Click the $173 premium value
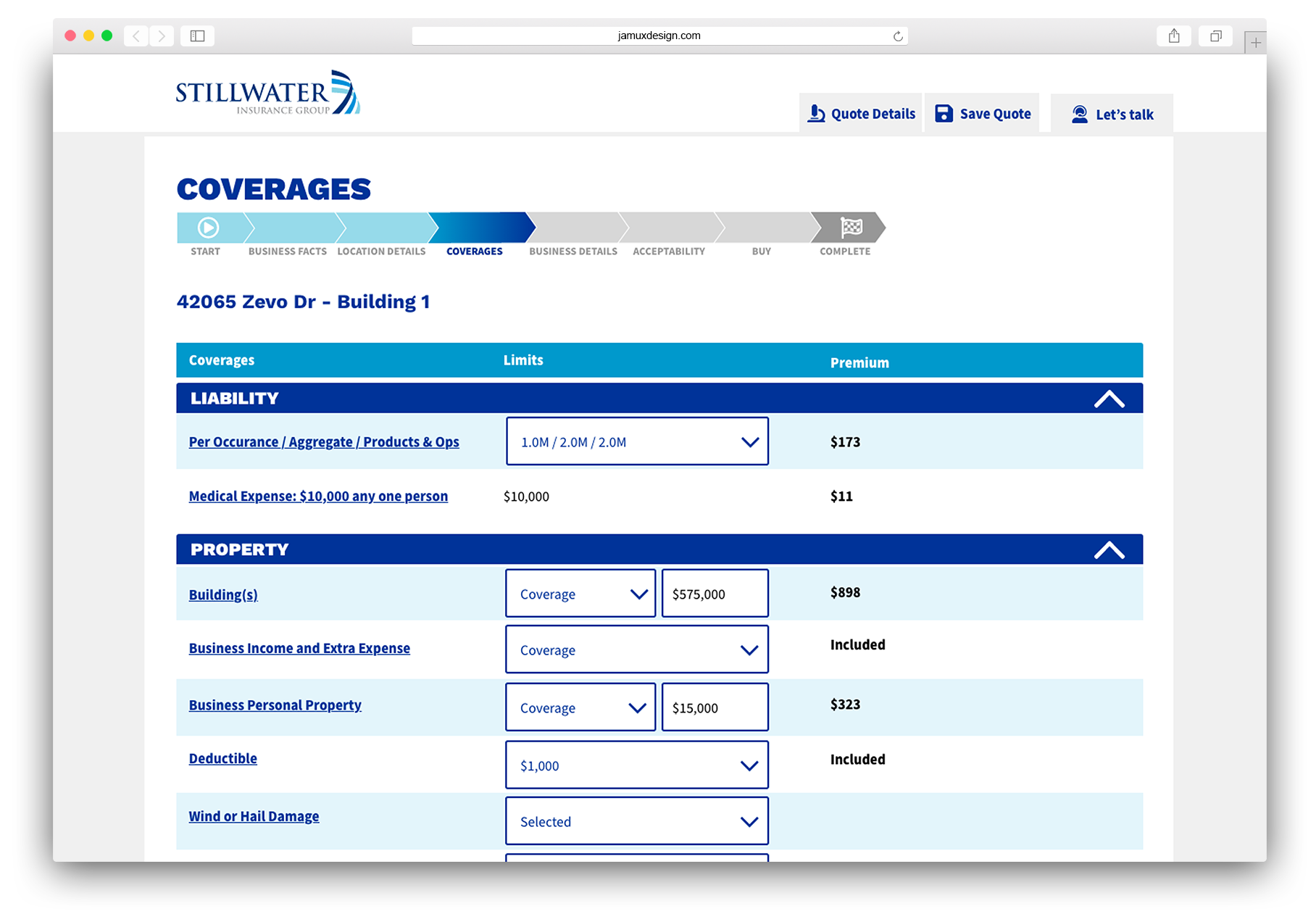This screenshot has height=914, width=1316. 845,442
